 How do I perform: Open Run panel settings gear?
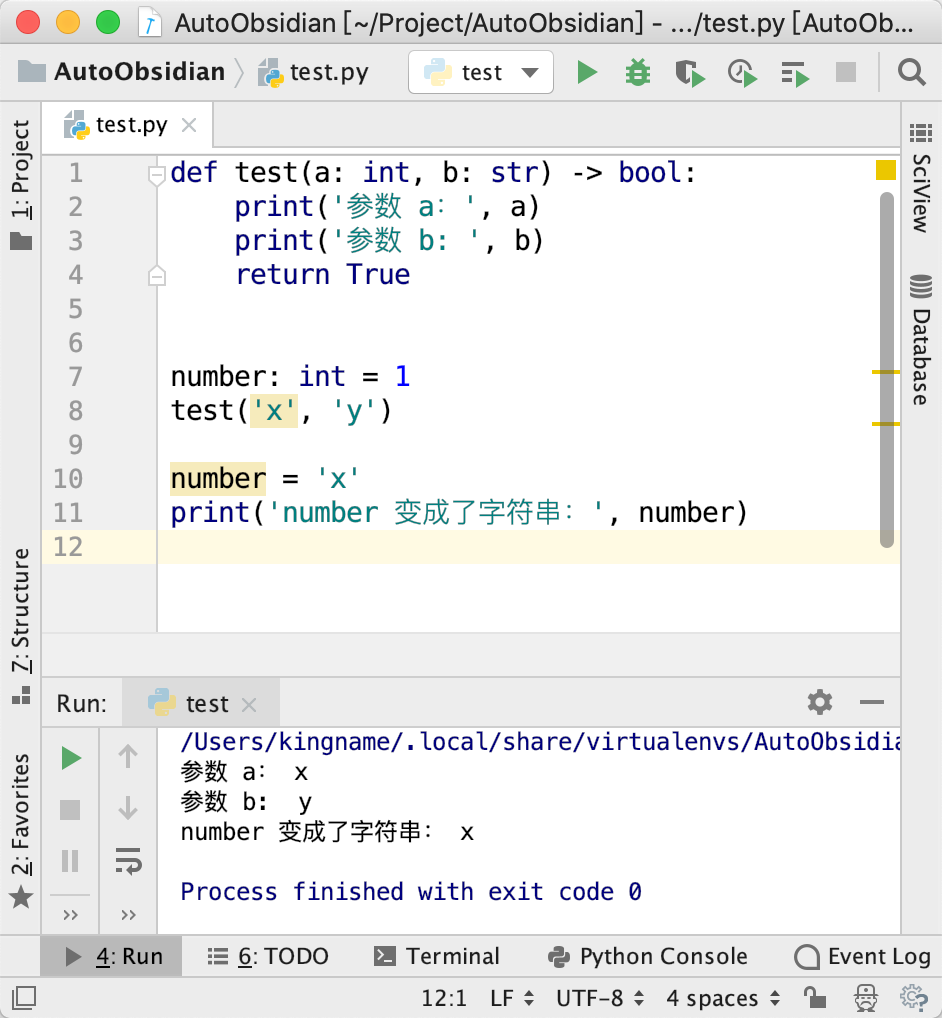coord(819,702)
